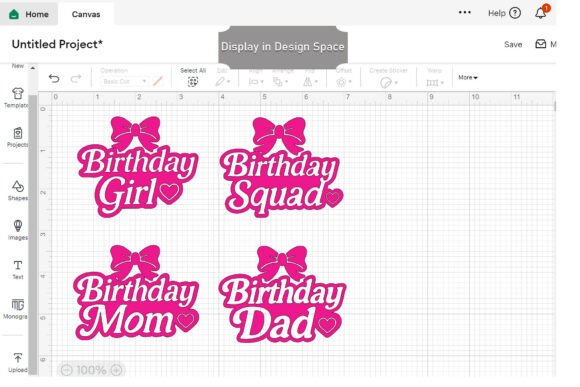Open the More toolbar menu
This screenshot has width=580, height=387.
click(x=468, y=77)
